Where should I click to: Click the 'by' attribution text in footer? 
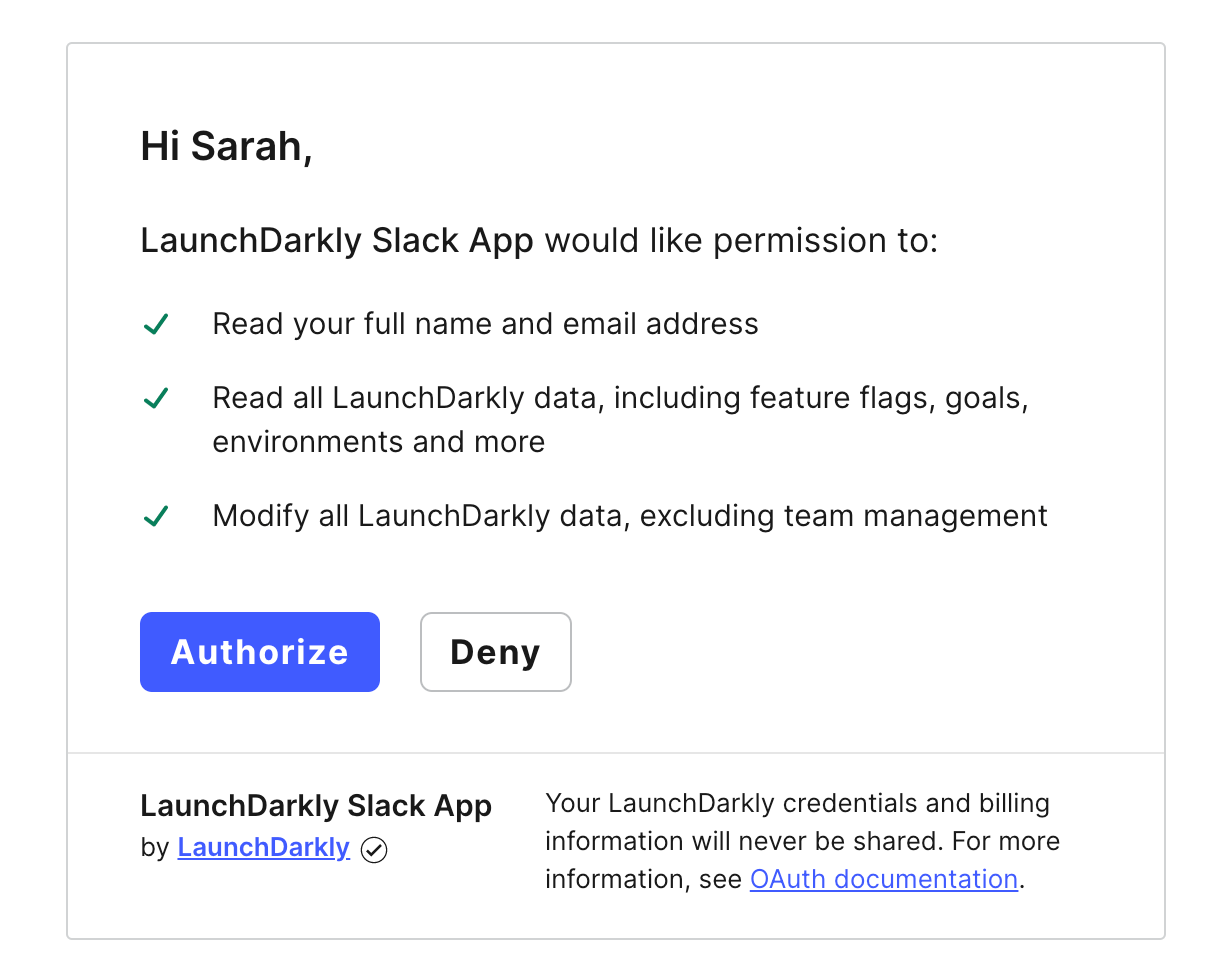(152, 847)
